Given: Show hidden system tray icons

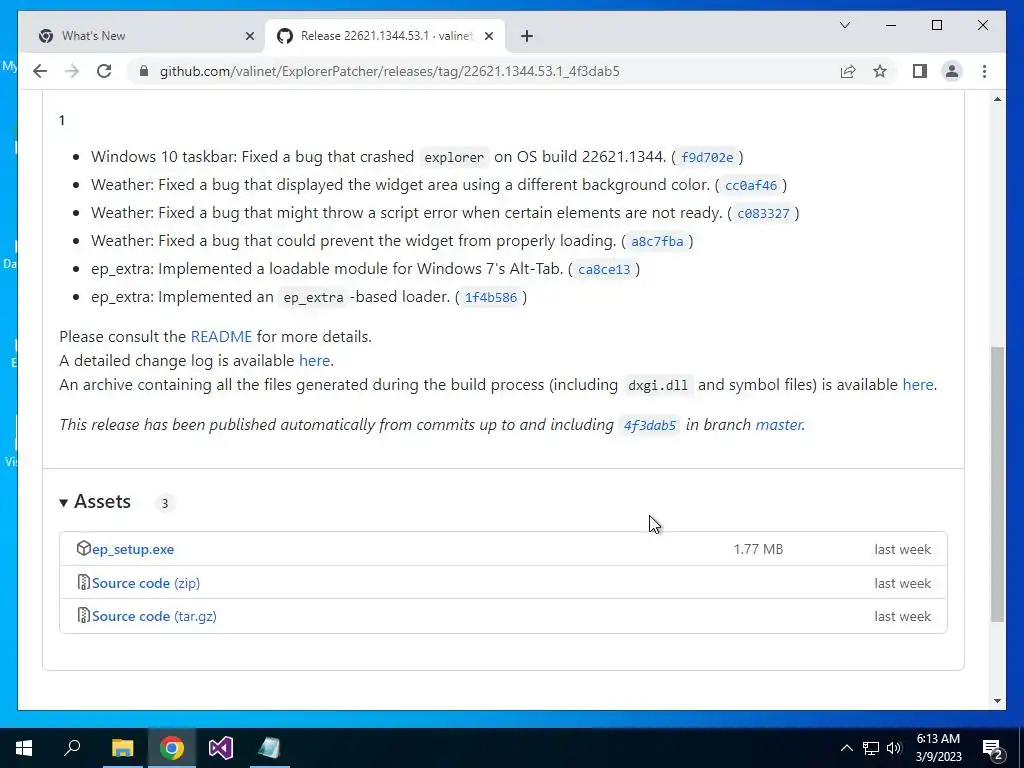Looking at the screenshot, I should pos(846,748).
